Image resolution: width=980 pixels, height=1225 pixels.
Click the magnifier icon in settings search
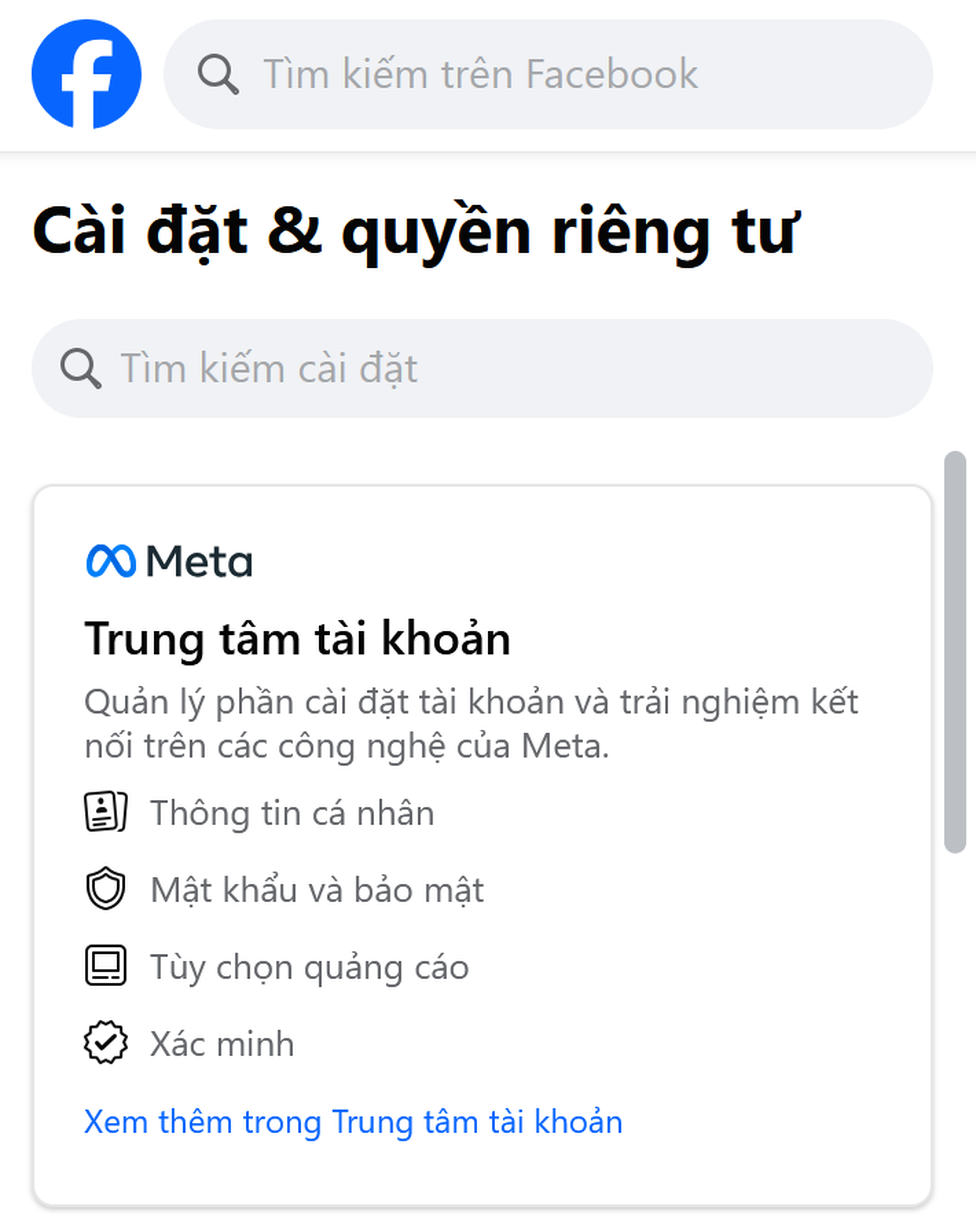[x=81, y=368]
